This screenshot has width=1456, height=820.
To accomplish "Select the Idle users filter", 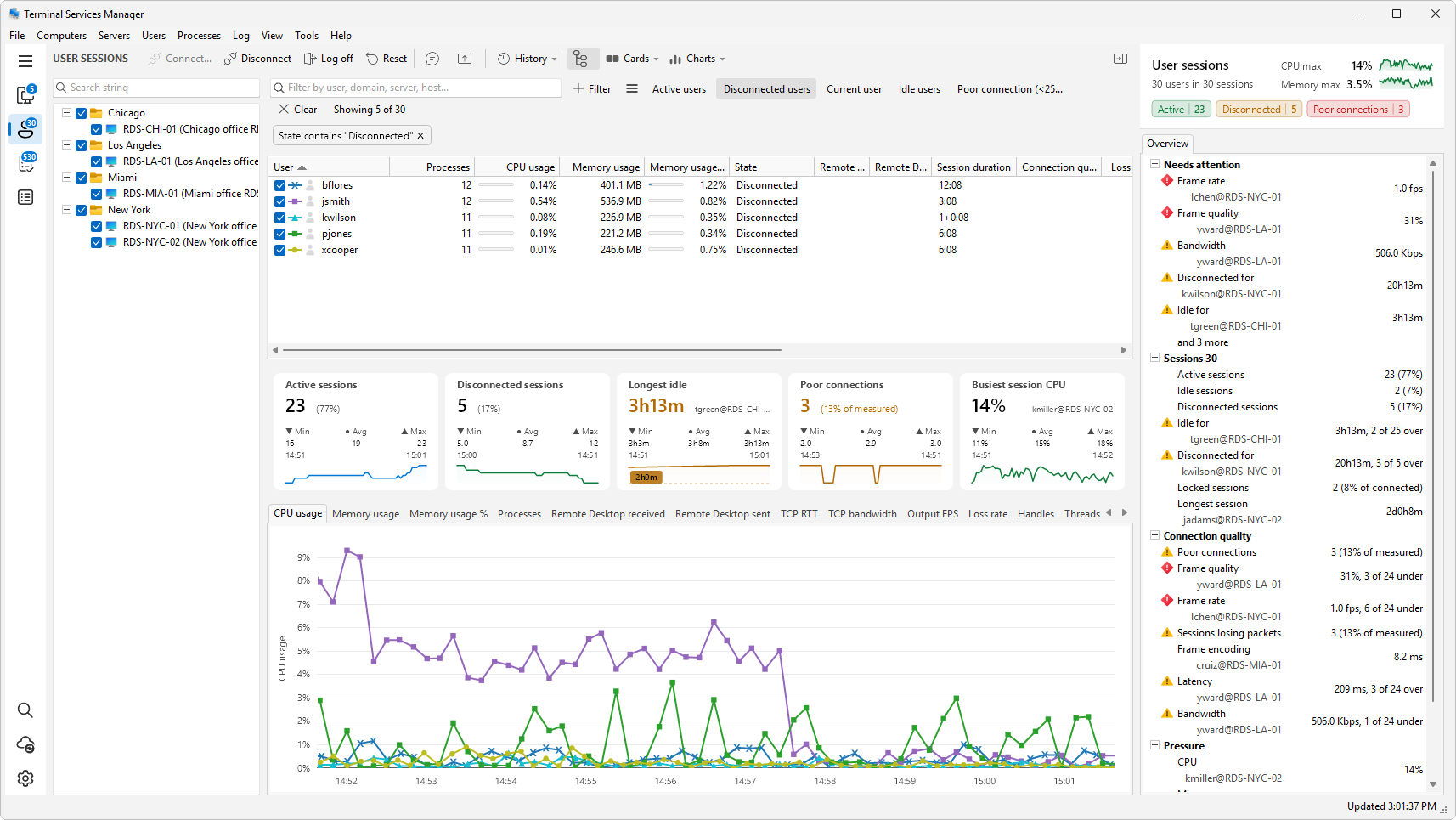I will 919,89.
